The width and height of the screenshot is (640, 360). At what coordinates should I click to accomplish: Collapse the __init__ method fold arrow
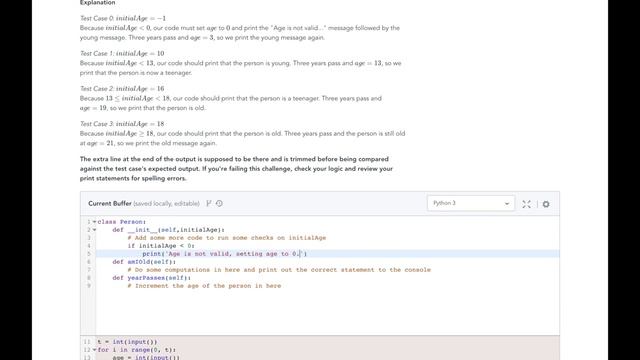click(94, 230)
